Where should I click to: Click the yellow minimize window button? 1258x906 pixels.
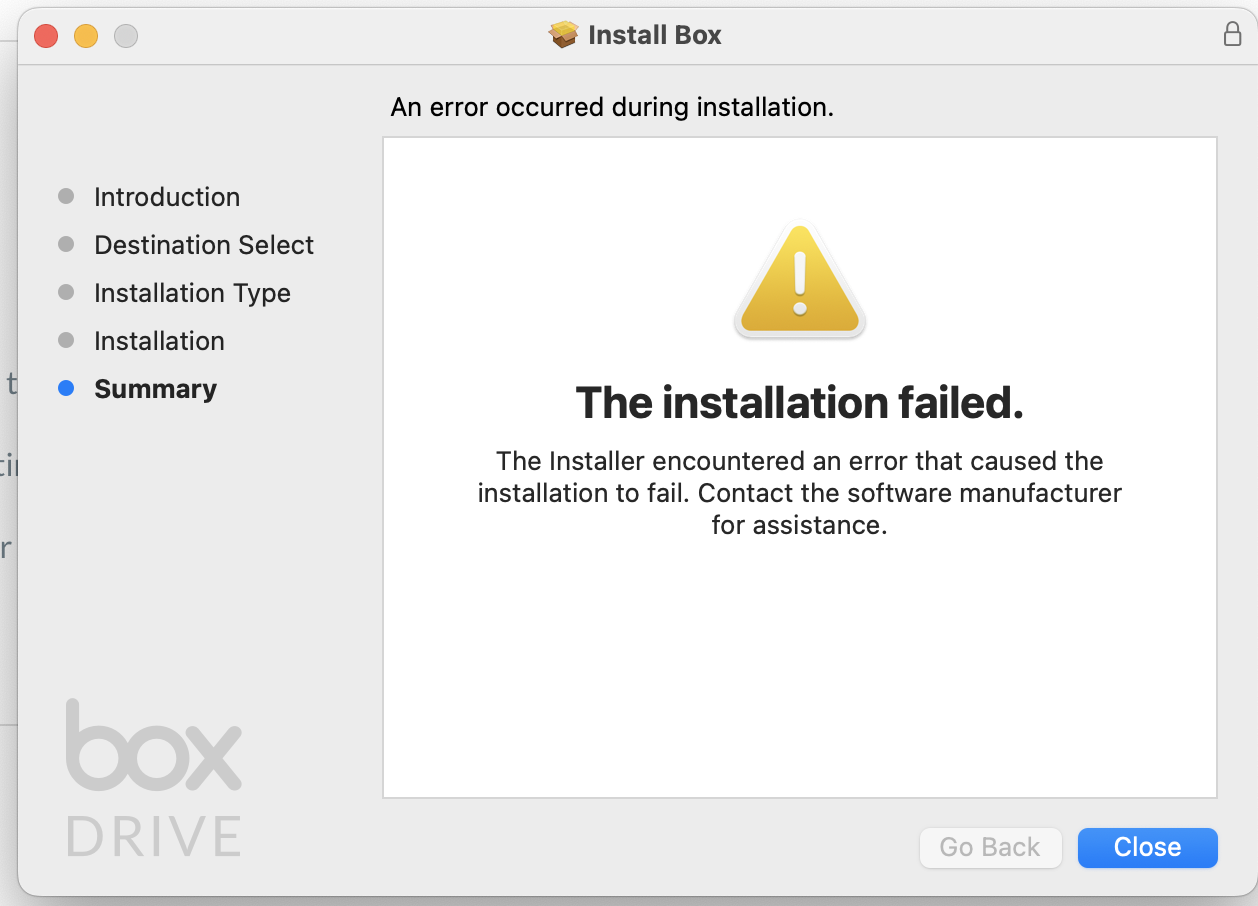pos(86,36)
